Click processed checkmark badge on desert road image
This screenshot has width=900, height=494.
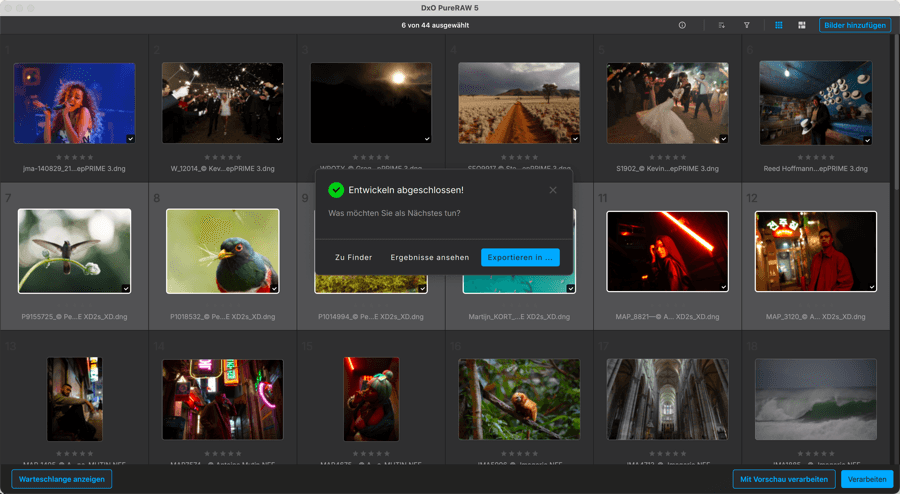click(575, 139)
